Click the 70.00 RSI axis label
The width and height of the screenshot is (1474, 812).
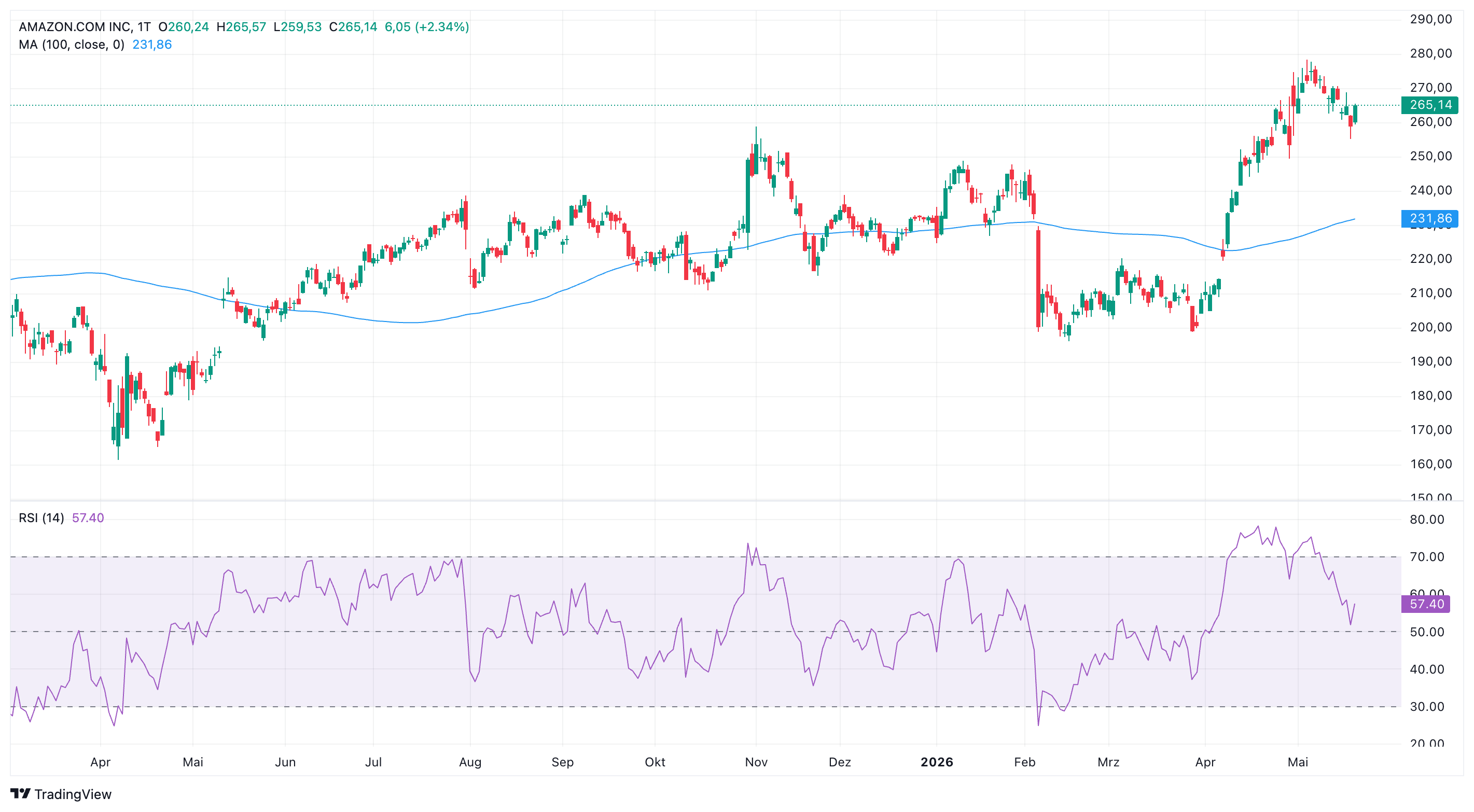tap(1427, 557)
